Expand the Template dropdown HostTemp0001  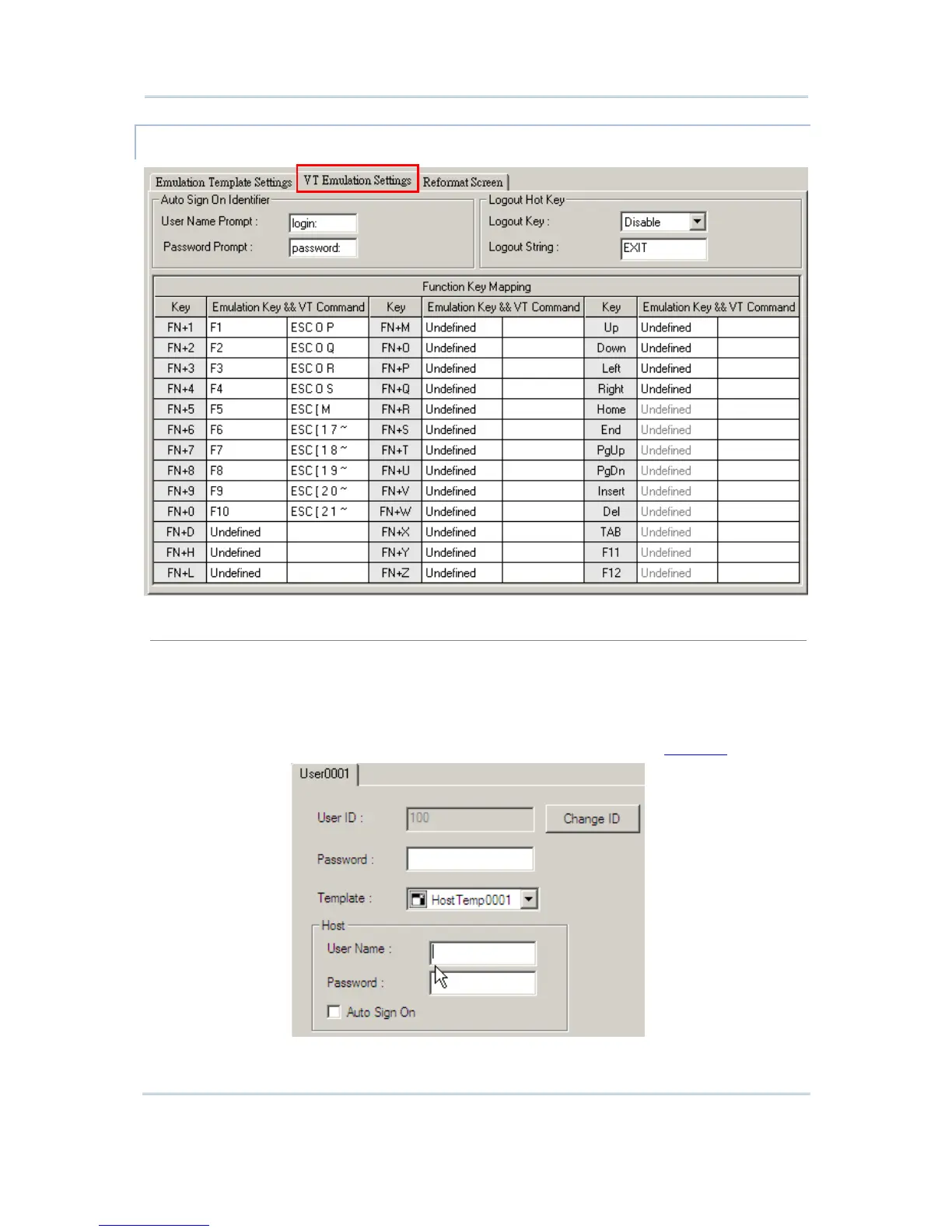click(x=529, y=900)
